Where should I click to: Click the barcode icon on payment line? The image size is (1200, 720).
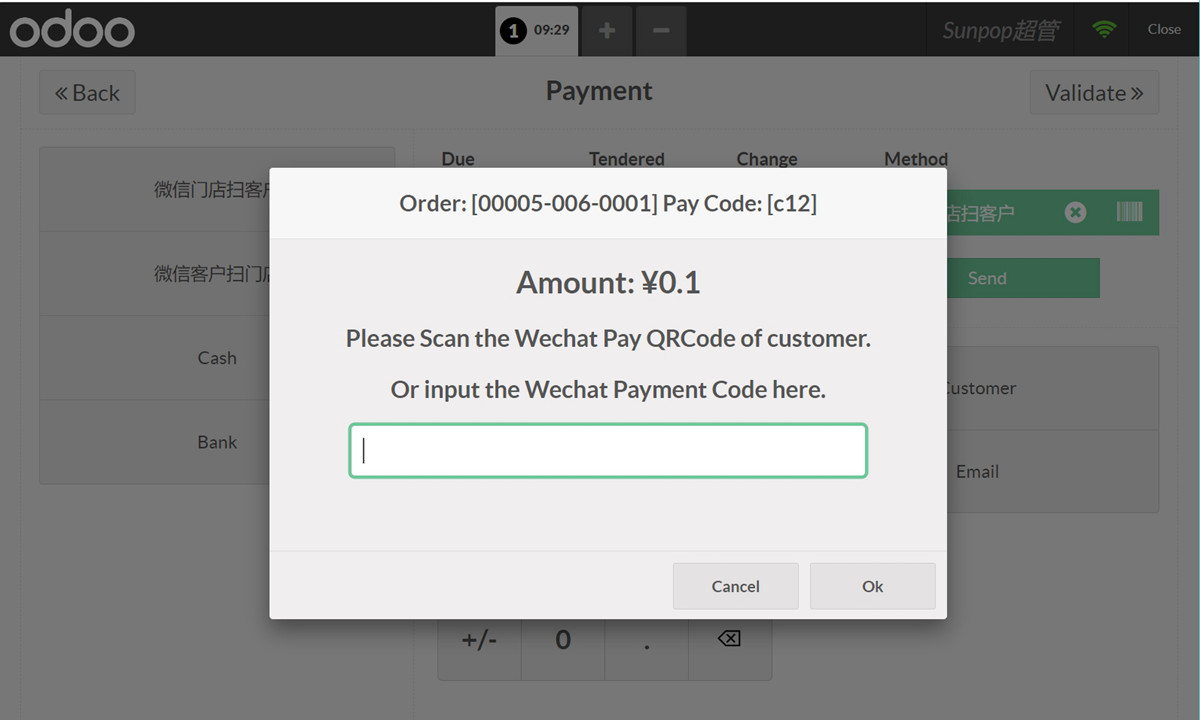[x=1129, y=212]
